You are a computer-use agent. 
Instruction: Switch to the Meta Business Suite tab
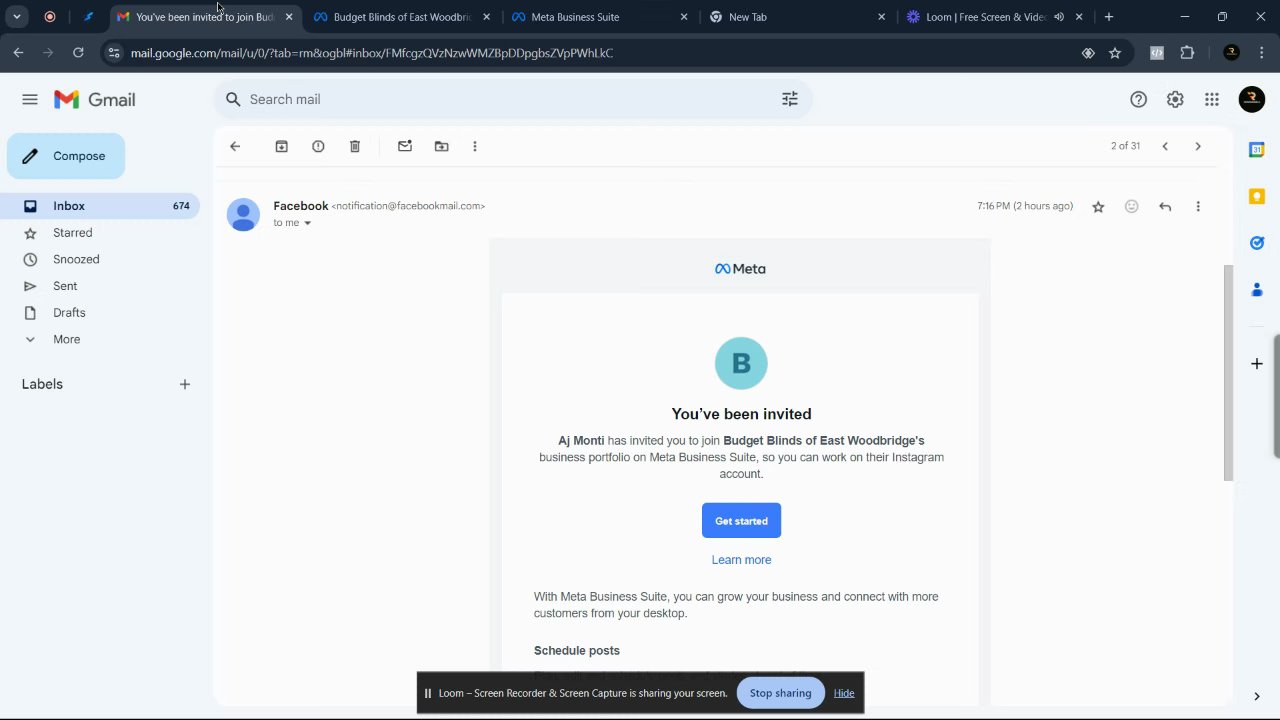point(591,17)
